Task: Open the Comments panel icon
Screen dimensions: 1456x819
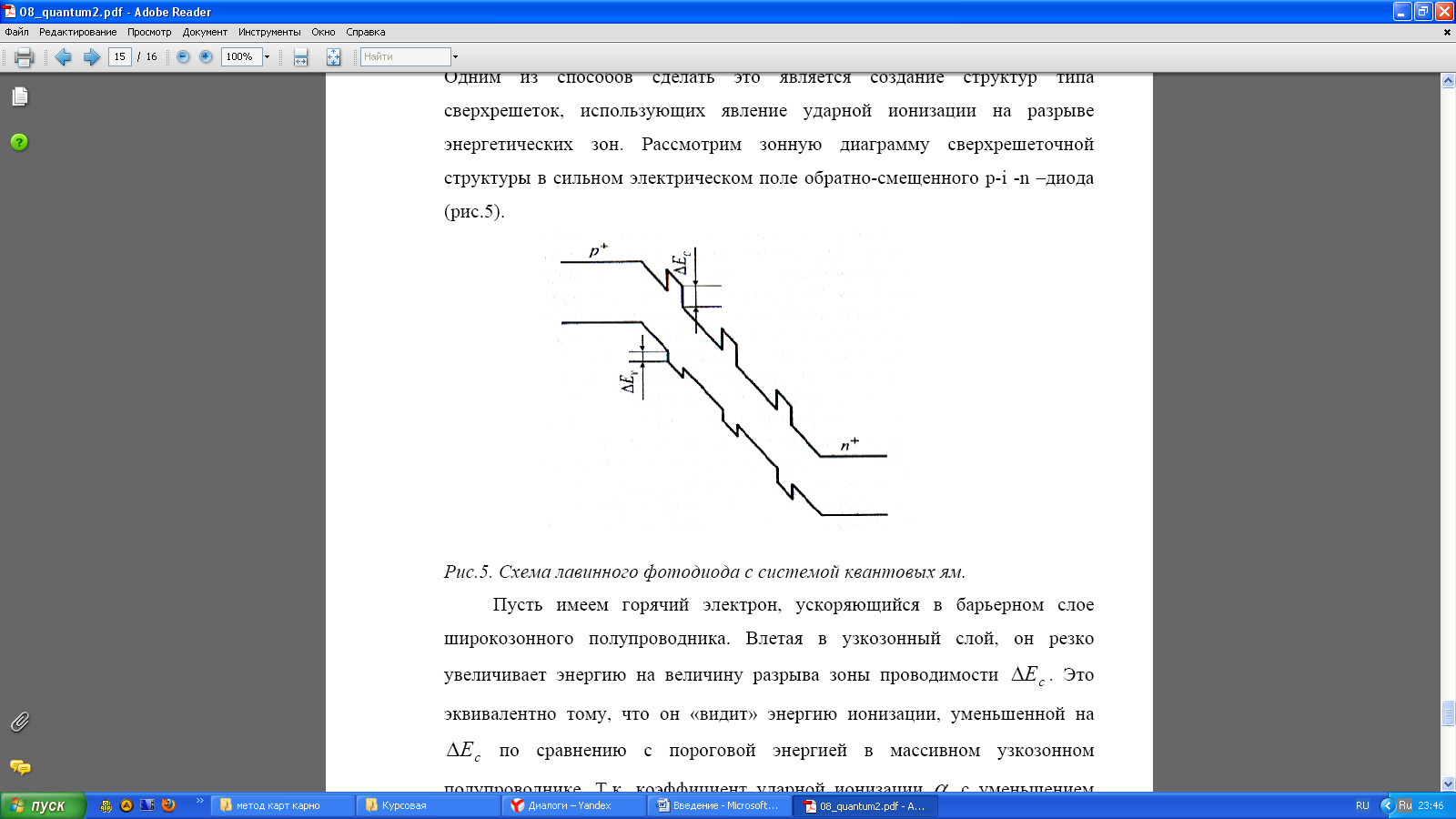Action: coord(20,767)
